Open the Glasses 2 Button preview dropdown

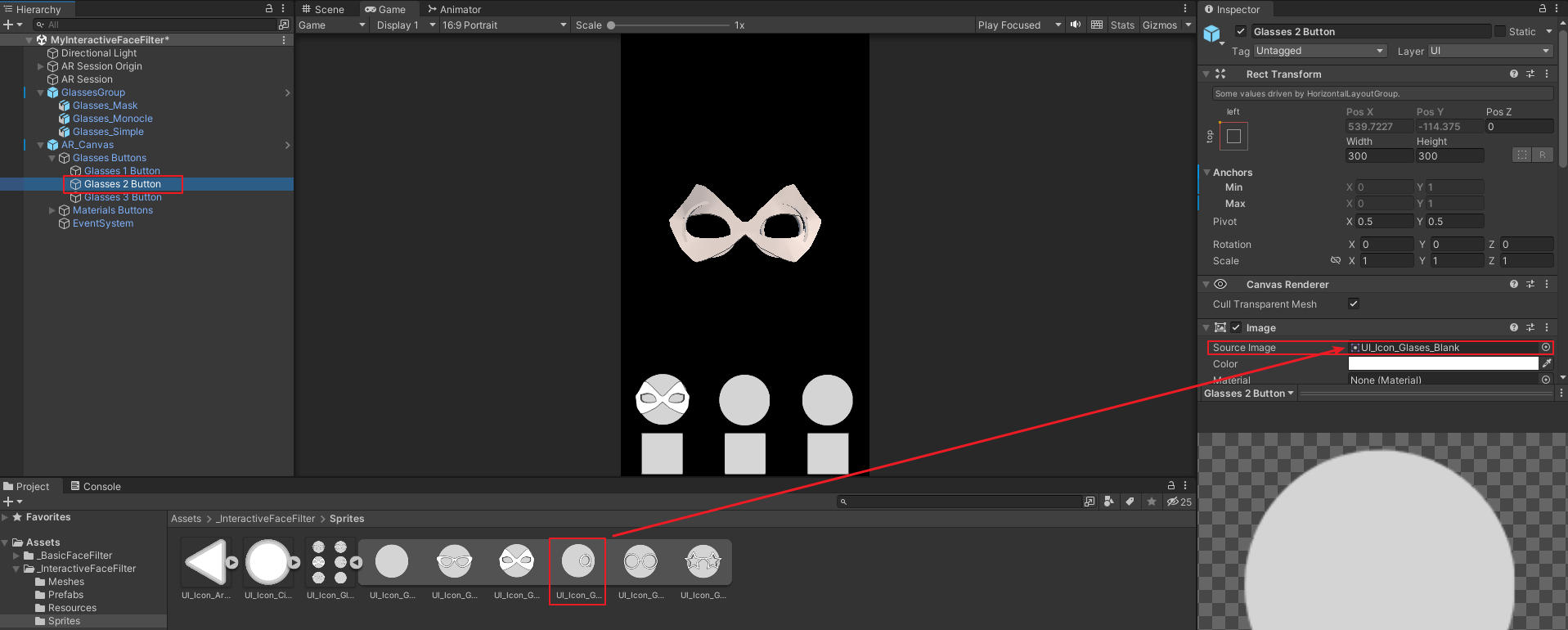click(x=1249, y=394)
